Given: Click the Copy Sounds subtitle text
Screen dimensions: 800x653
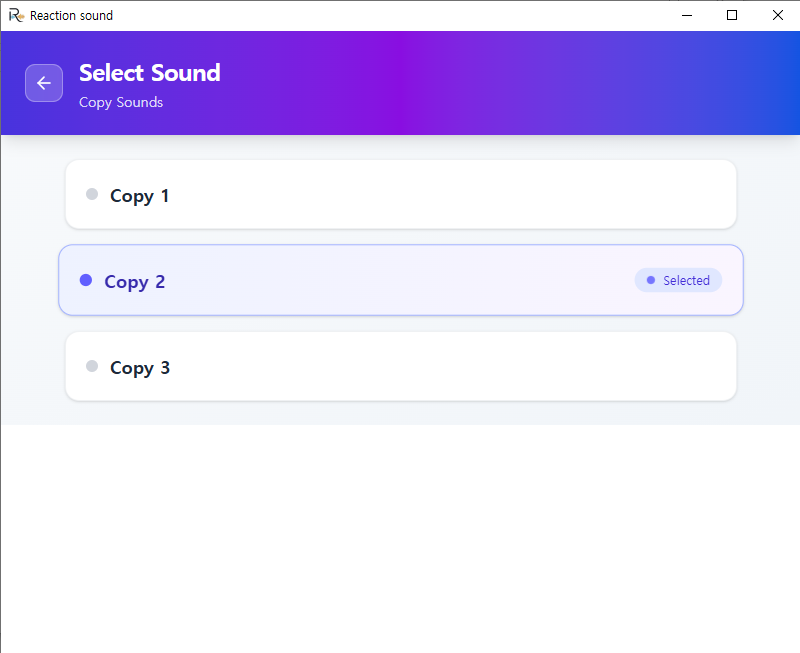Looking at the screenshot, I should (120, 102).
